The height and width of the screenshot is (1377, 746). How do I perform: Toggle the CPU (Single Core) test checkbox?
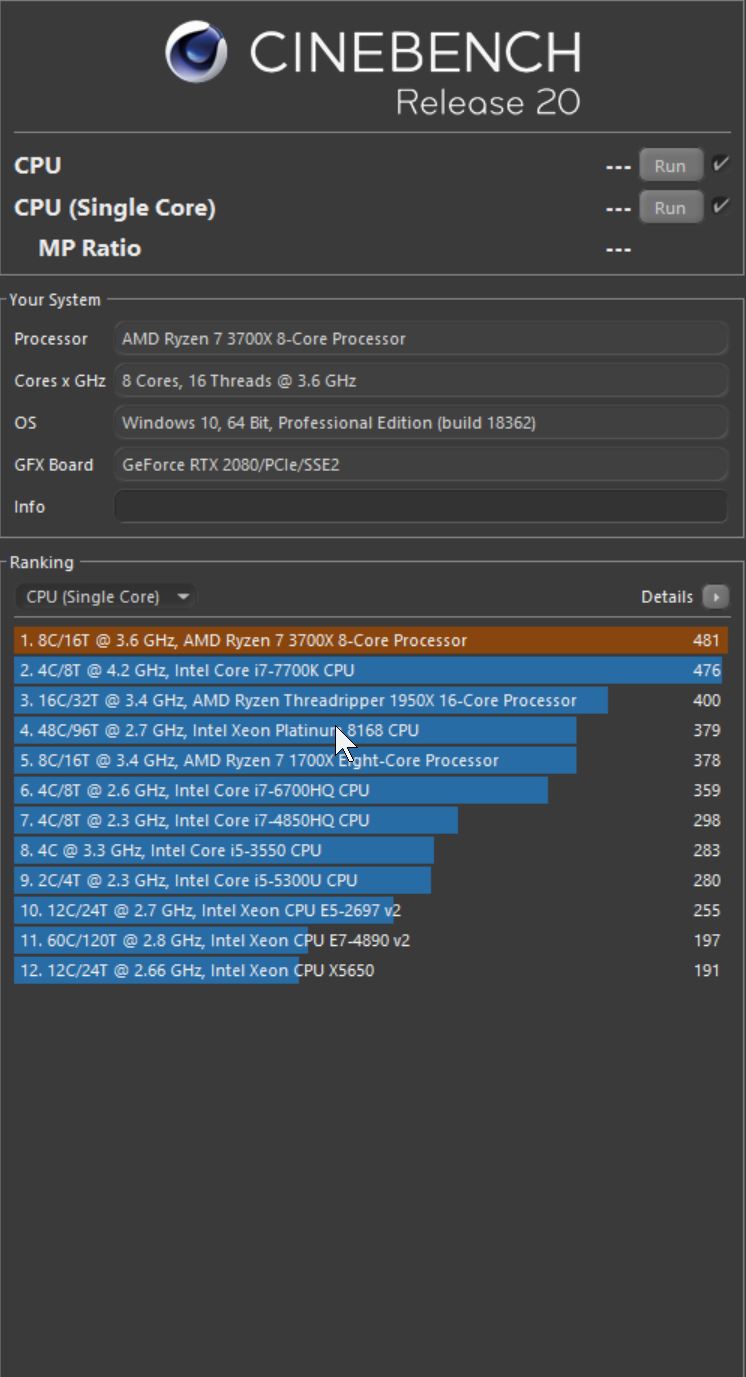tap(720, 207)
